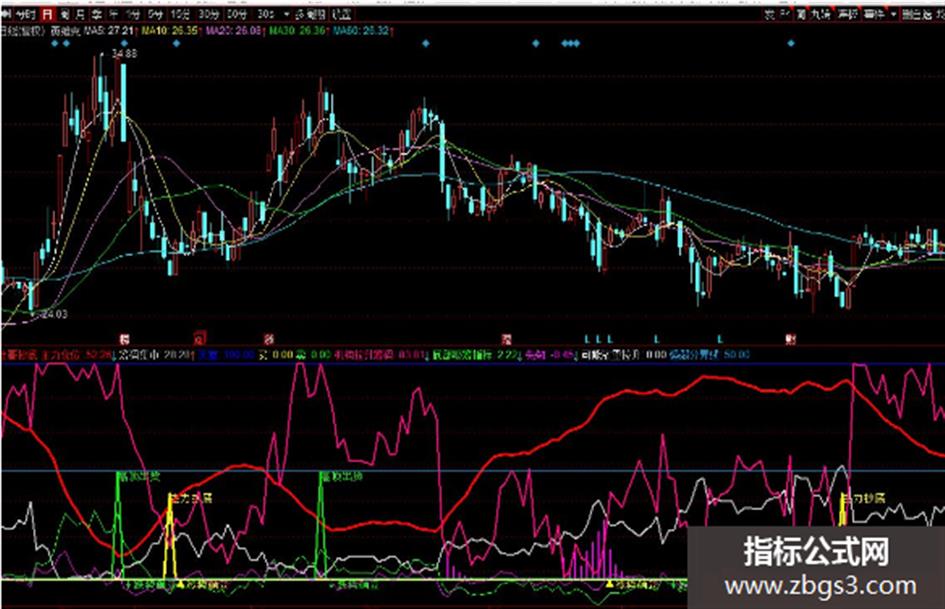Click the 九转 indicator button
The height and width of the screenshot is (609, 945).
[x=821, y=14]
